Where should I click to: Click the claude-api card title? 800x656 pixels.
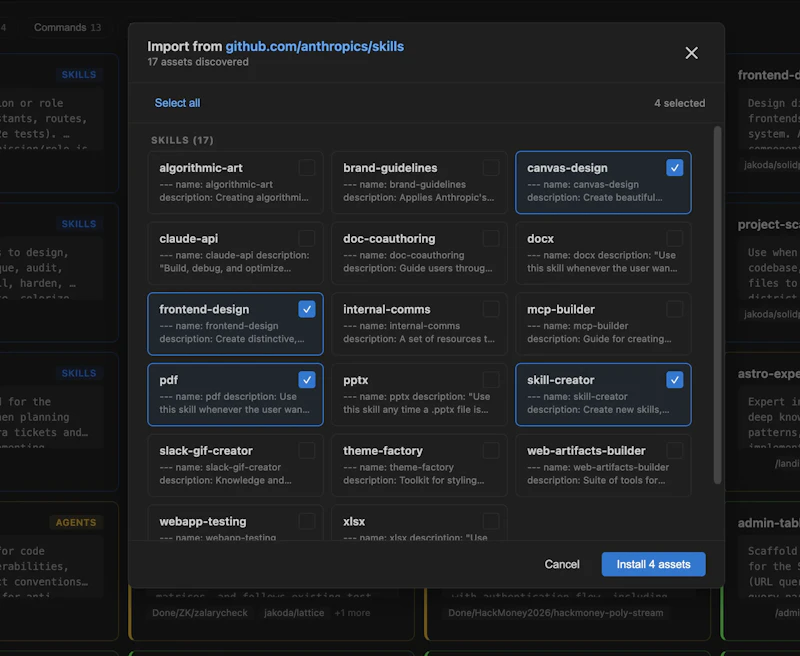188,239
